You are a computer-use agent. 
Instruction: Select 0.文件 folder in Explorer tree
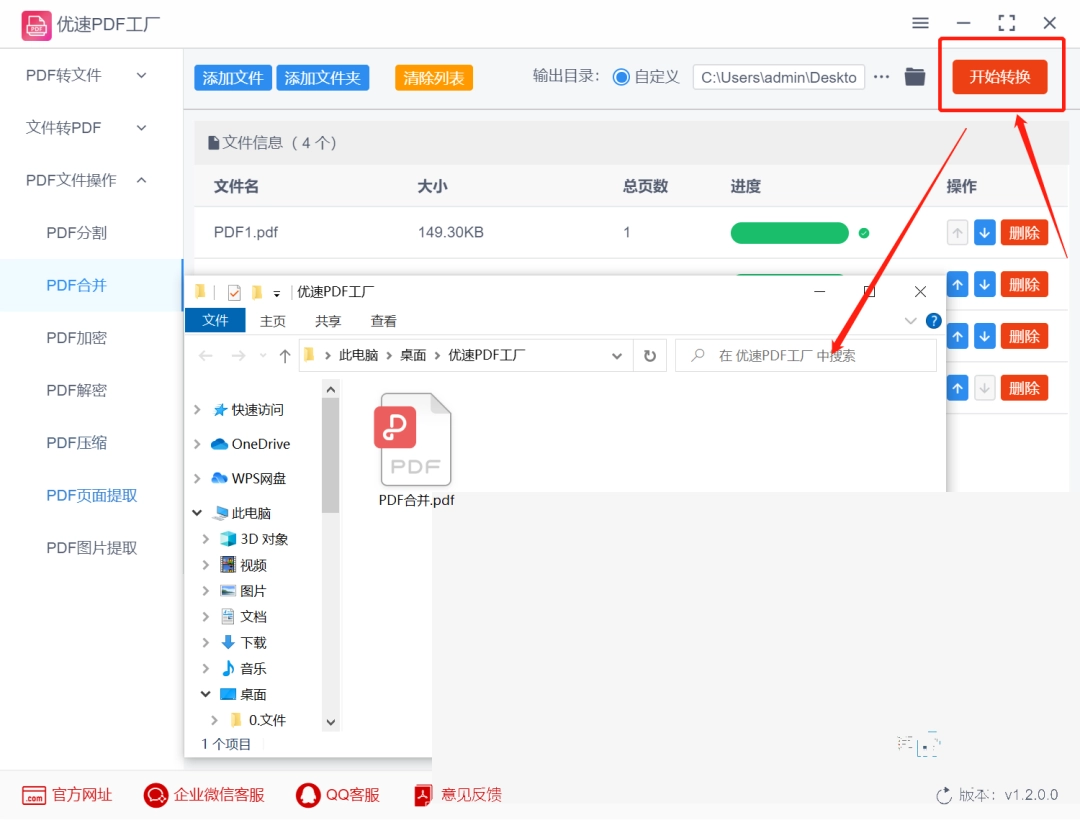[258, 720]
